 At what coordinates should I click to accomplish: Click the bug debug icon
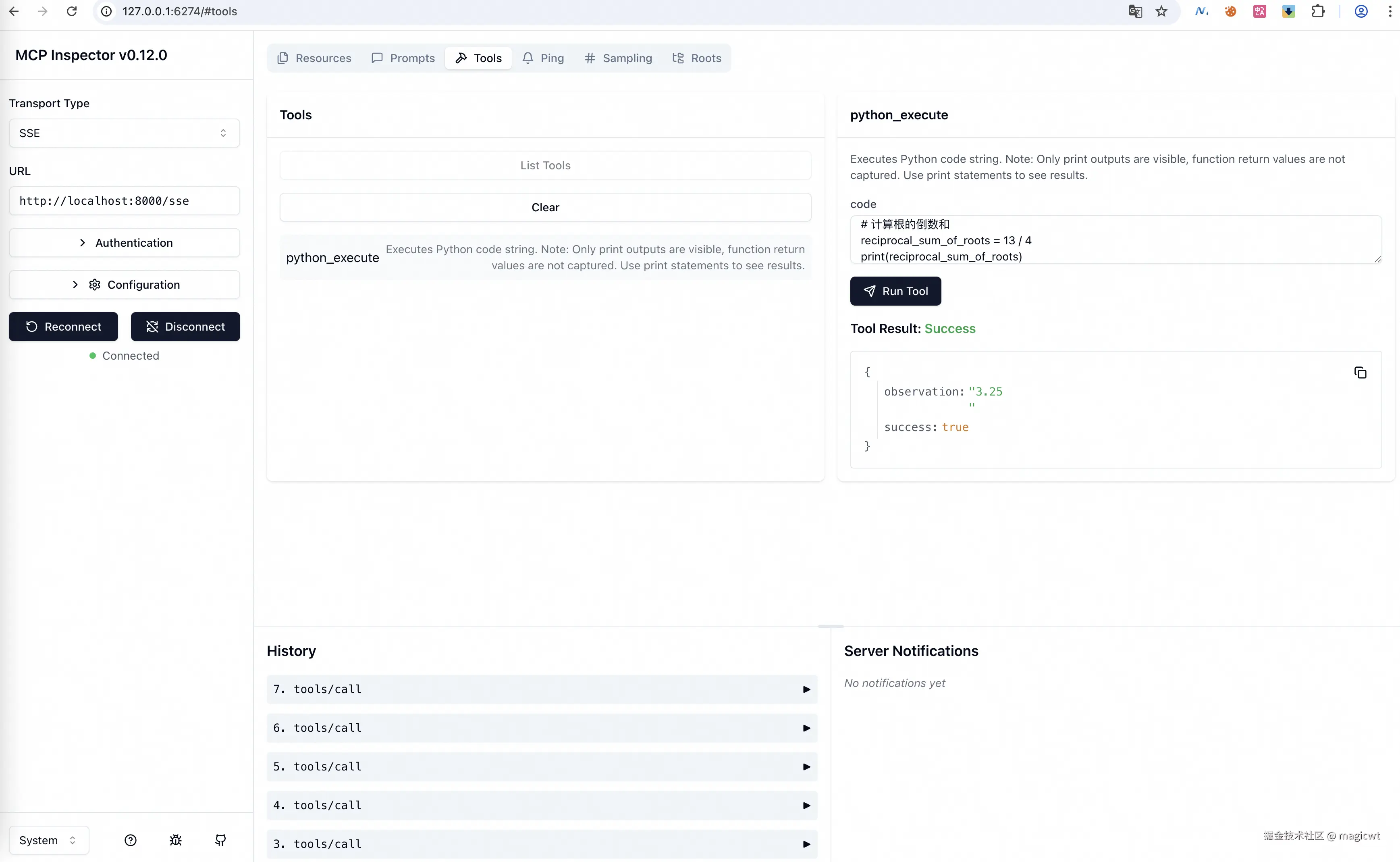point(175,840)
